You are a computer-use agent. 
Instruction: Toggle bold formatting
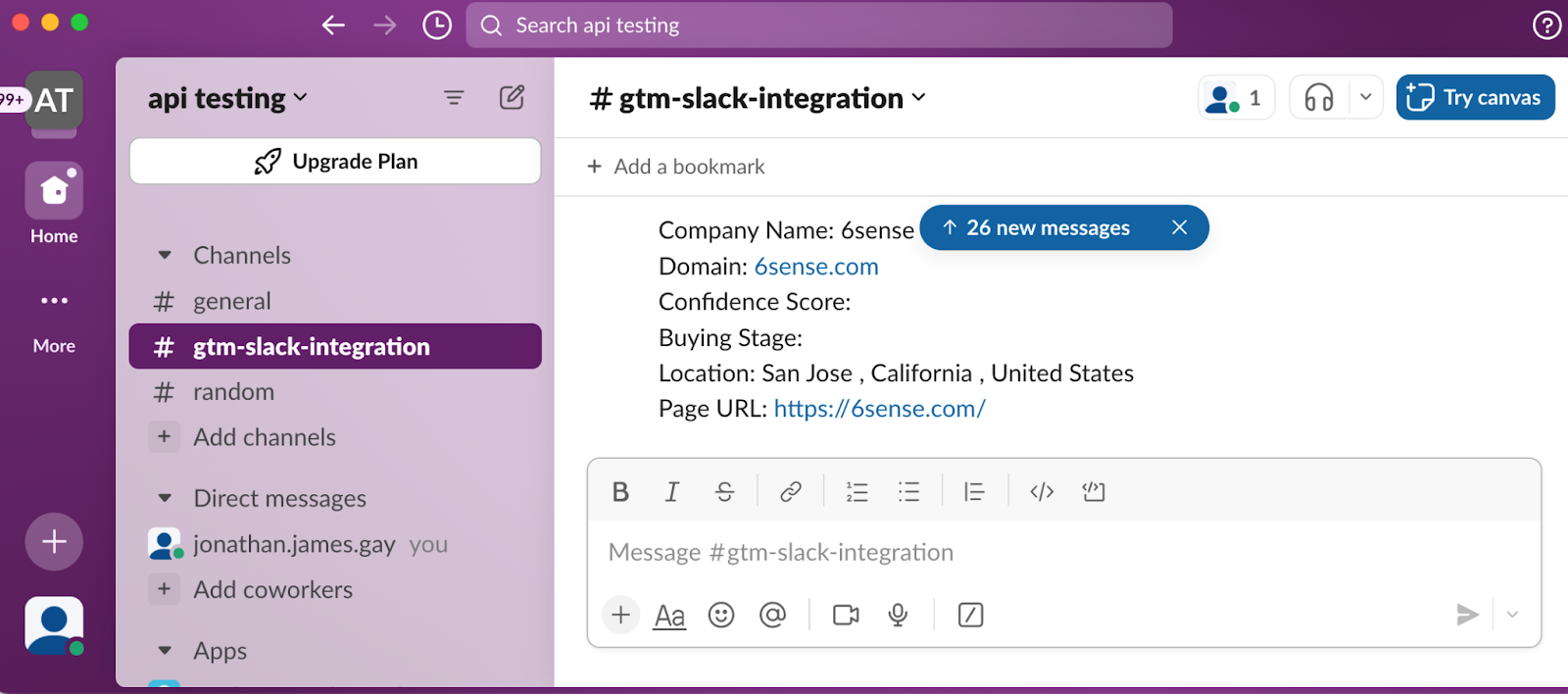tap(620, 492)
